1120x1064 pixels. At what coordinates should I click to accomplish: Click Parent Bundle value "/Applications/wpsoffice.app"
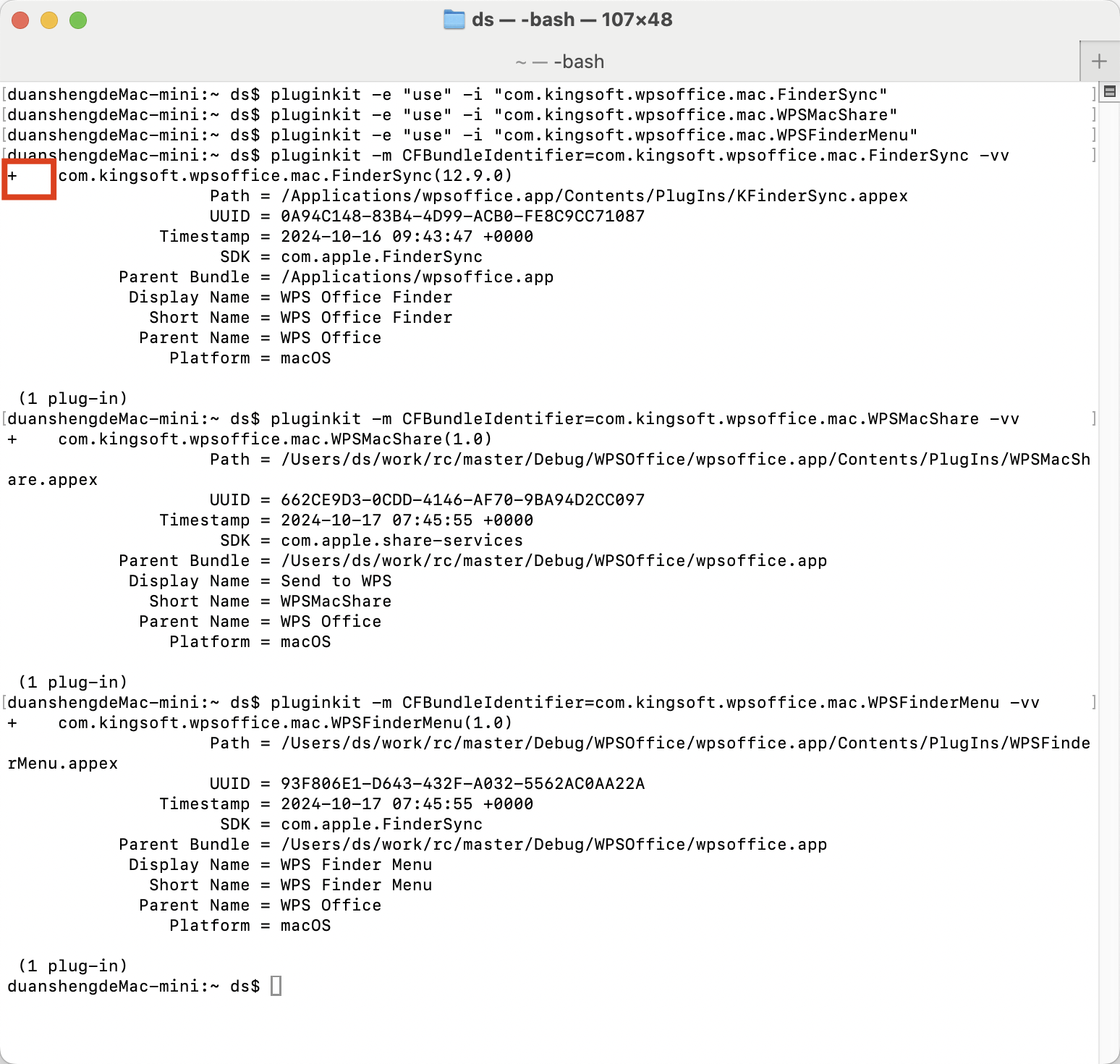[x=417, y=277]
